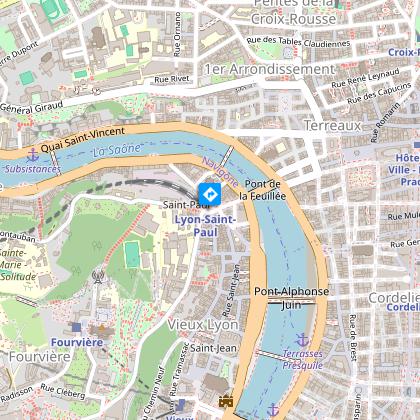420x420 pixels.
Task: Select the anchor icon at the bottom of the Saône
Action: click(273, 410)
